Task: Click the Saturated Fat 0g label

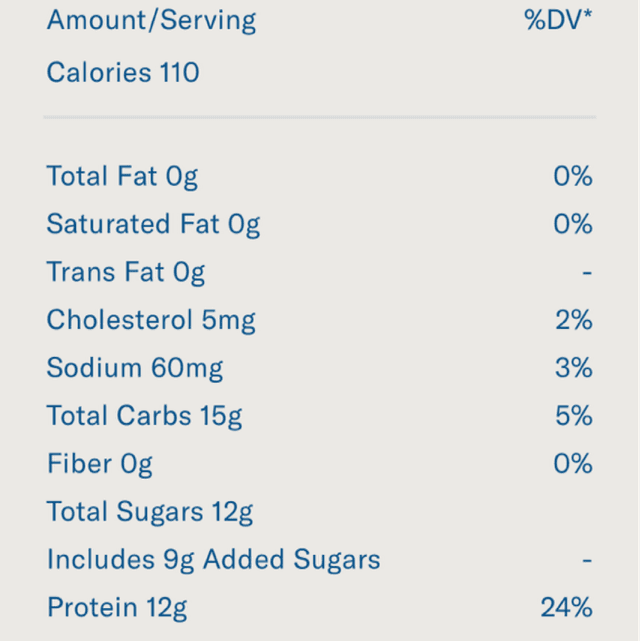Action: point(153,224)
